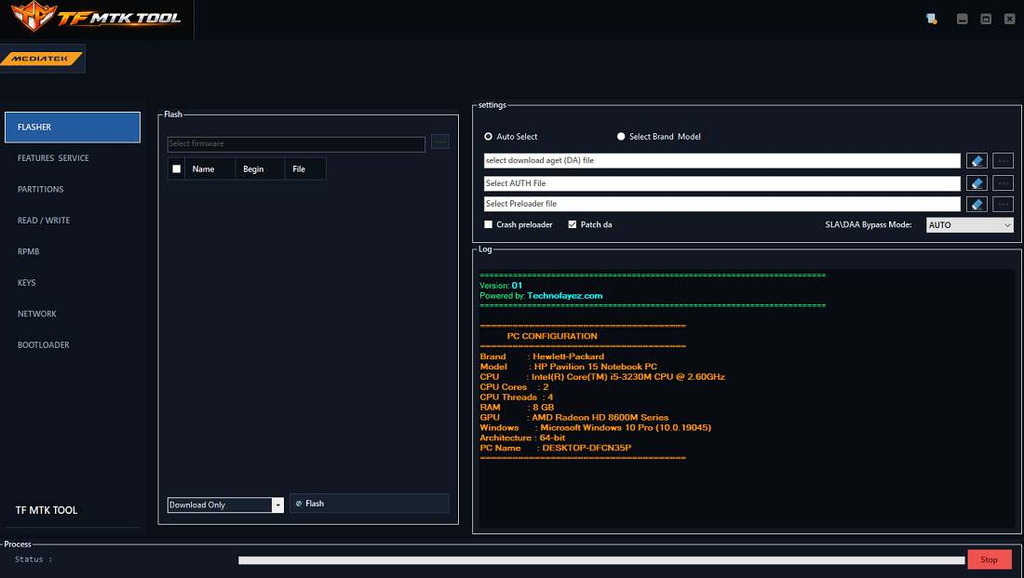Image resolution: width=1024 pixels, height=578 pixels.
Task: Open the BOOTLOADER section
Action: (x=43, y=345)
